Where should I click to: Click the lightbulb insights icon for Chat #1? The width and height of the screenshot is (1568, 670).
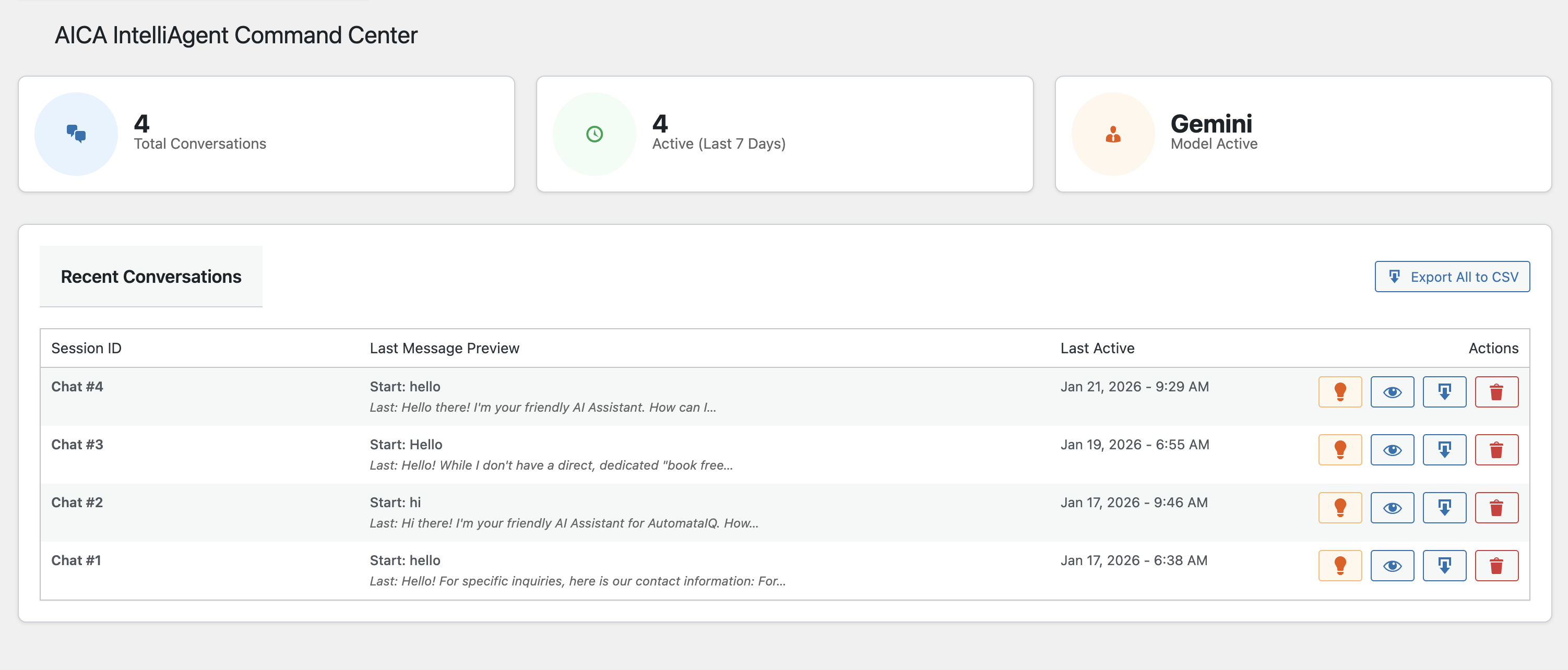coord(1340,565)
